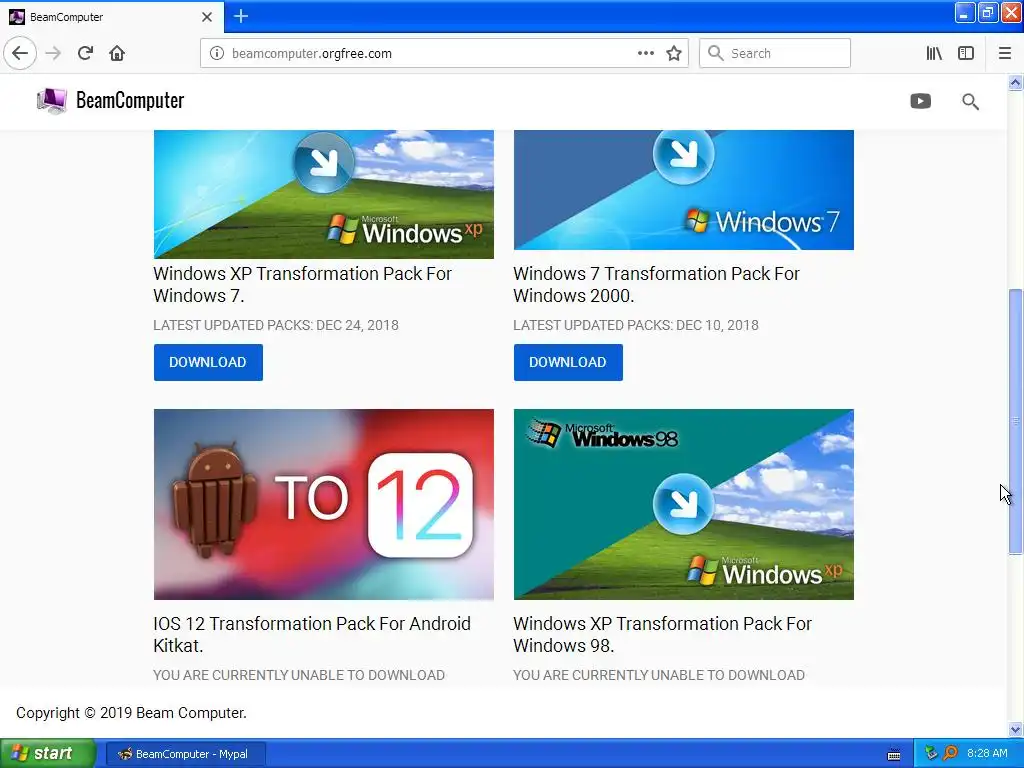This screenshot has width=1024, height=768.
Task: Show site information icon in address bar
Action: point(217,54)
